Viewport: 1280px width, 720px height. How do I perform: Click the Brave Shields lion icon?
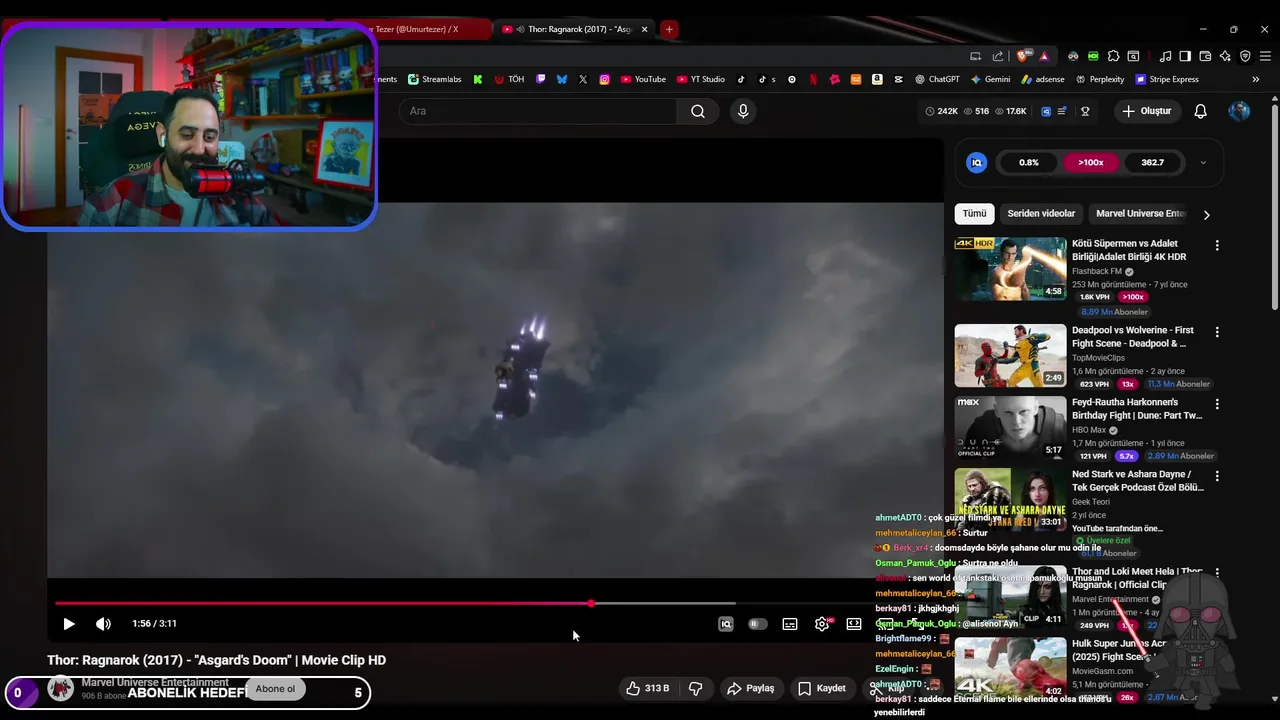tap(1021, 56)
